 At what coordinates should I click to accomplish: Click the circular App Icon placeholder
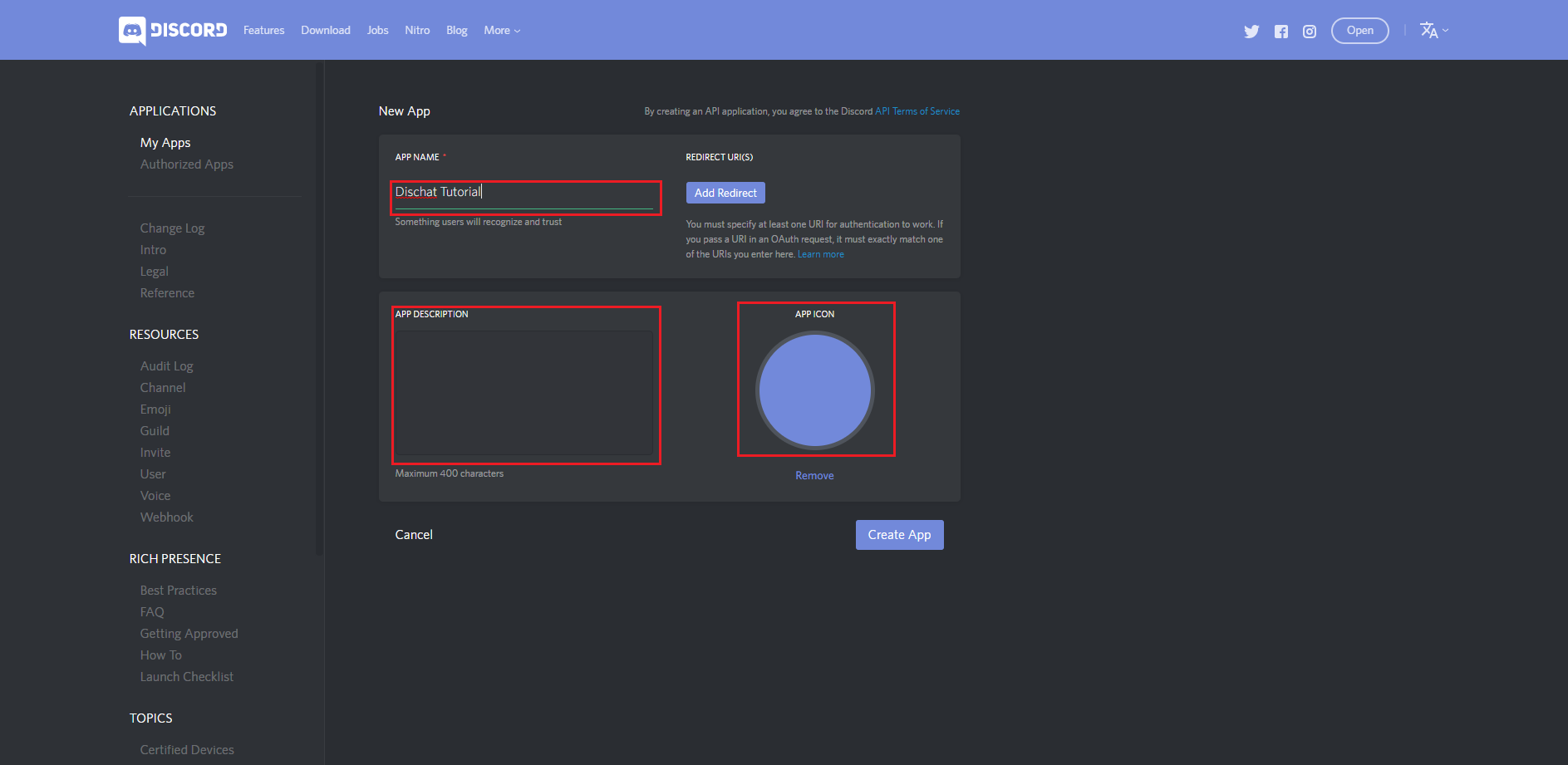click(x=815, y=390)
